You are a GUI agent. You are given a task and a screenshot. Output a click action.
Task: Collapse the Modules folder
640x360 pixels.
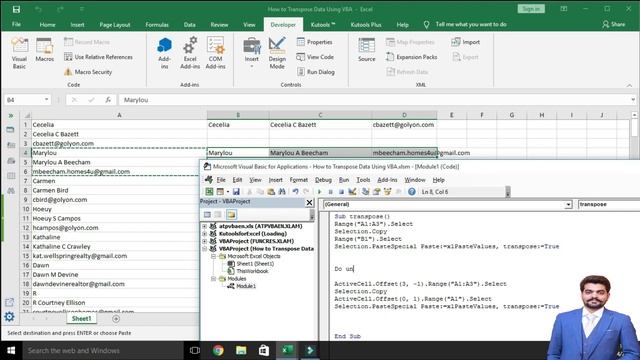(213, 278)
